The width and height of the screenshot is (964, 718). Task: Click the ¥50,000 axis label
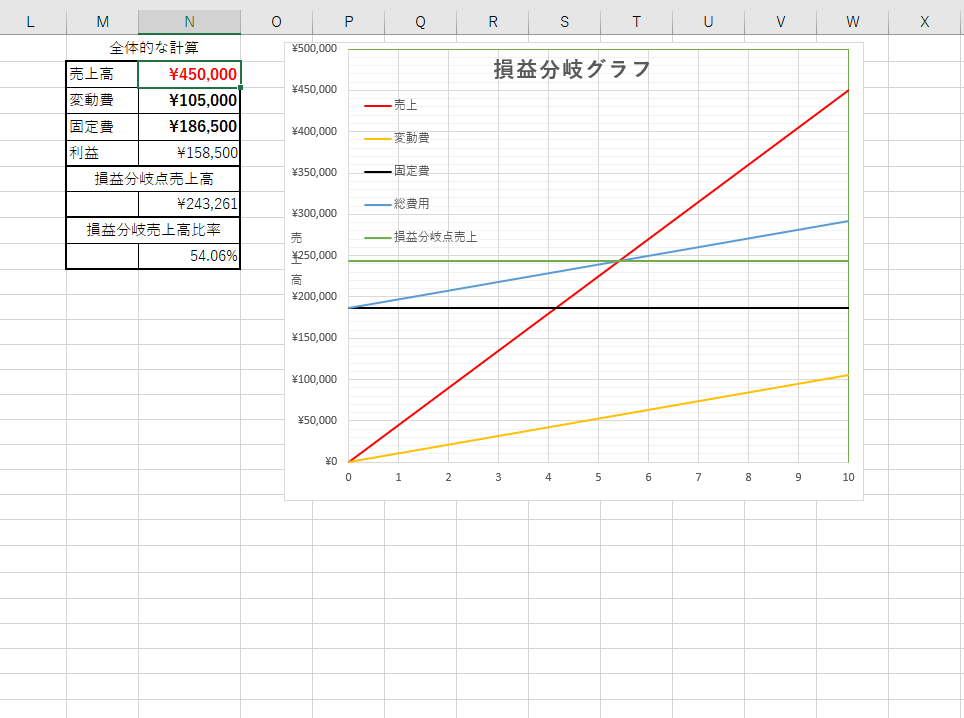(x=317, y=420)
